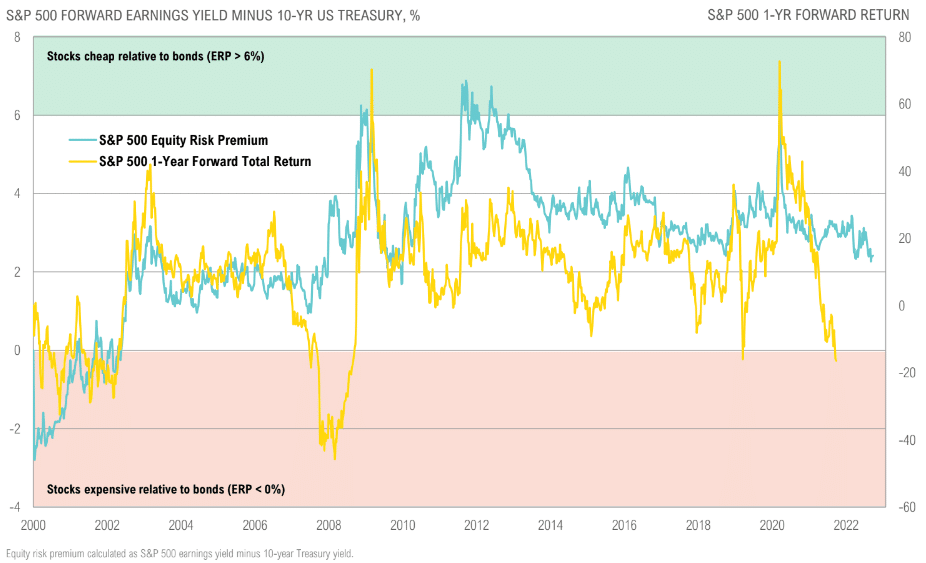Click the chart title about forward earnings yield
This screenshot has height=563, width=926.
point(213,15)
